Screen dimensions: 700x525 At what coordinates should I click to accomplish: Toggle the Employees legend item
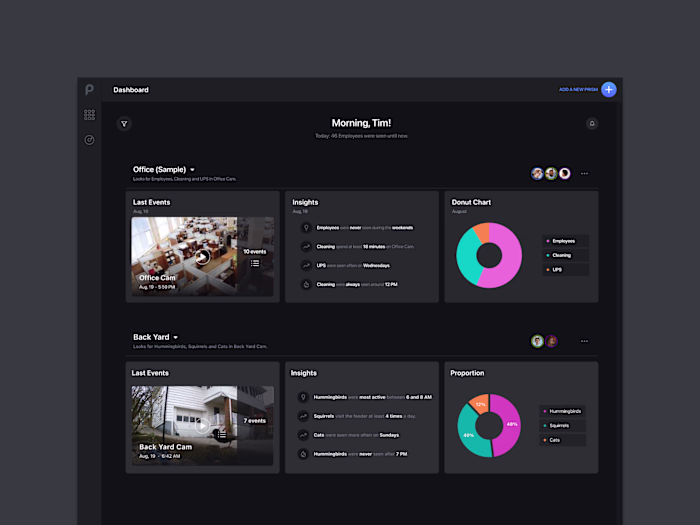[x=565, y=241]
